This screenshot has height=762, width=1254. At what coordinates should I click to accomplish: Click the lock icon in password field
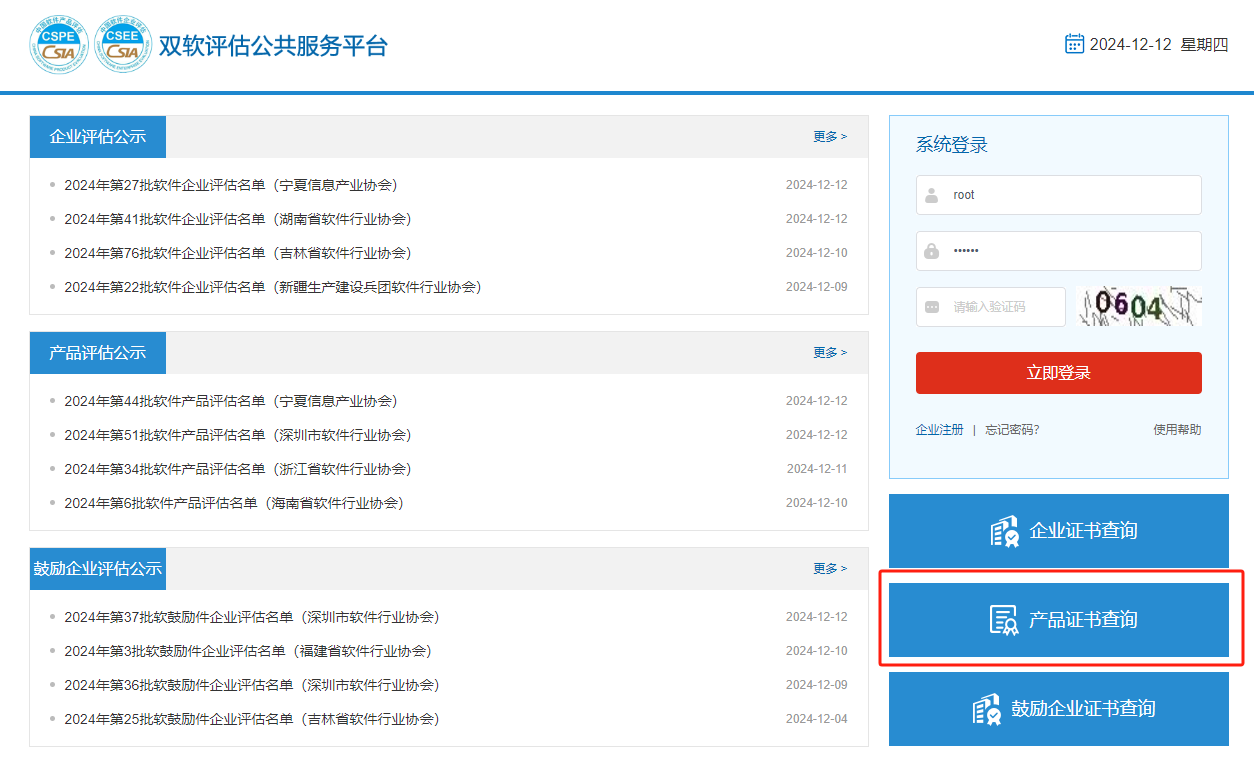932,251
